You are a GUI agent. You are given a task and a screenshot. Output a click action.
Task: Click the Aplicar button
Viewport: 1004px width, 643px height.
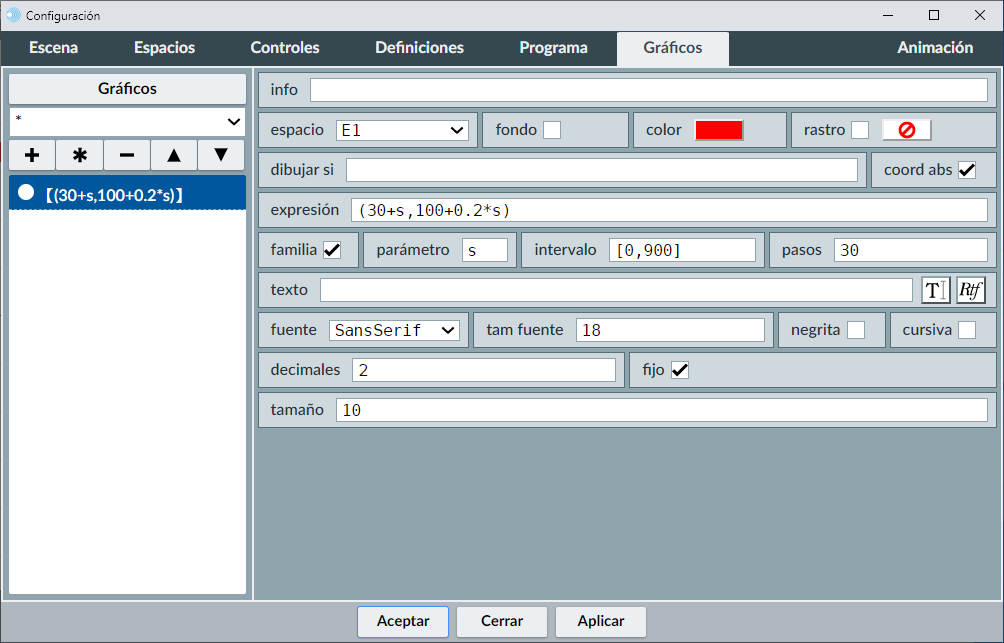[601, 621]
